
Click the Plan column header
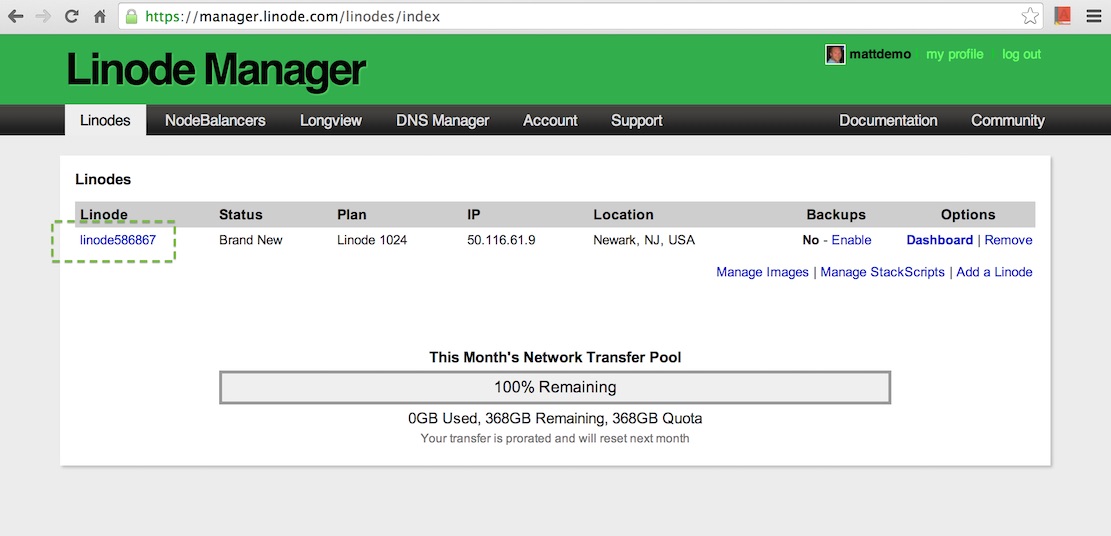(x=352, y=215)
